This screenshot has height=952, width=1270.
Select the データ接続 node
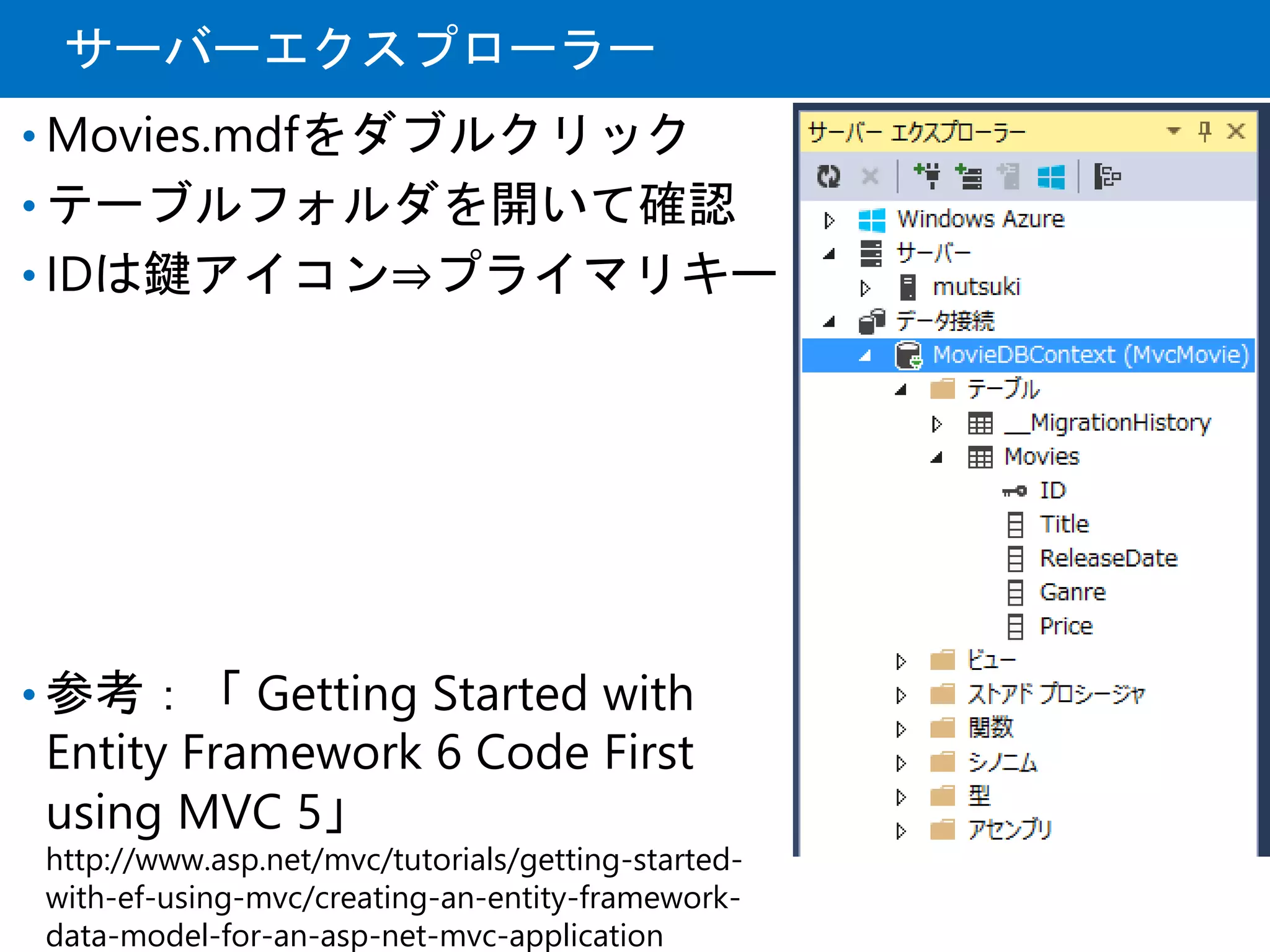tap(945, 321)
